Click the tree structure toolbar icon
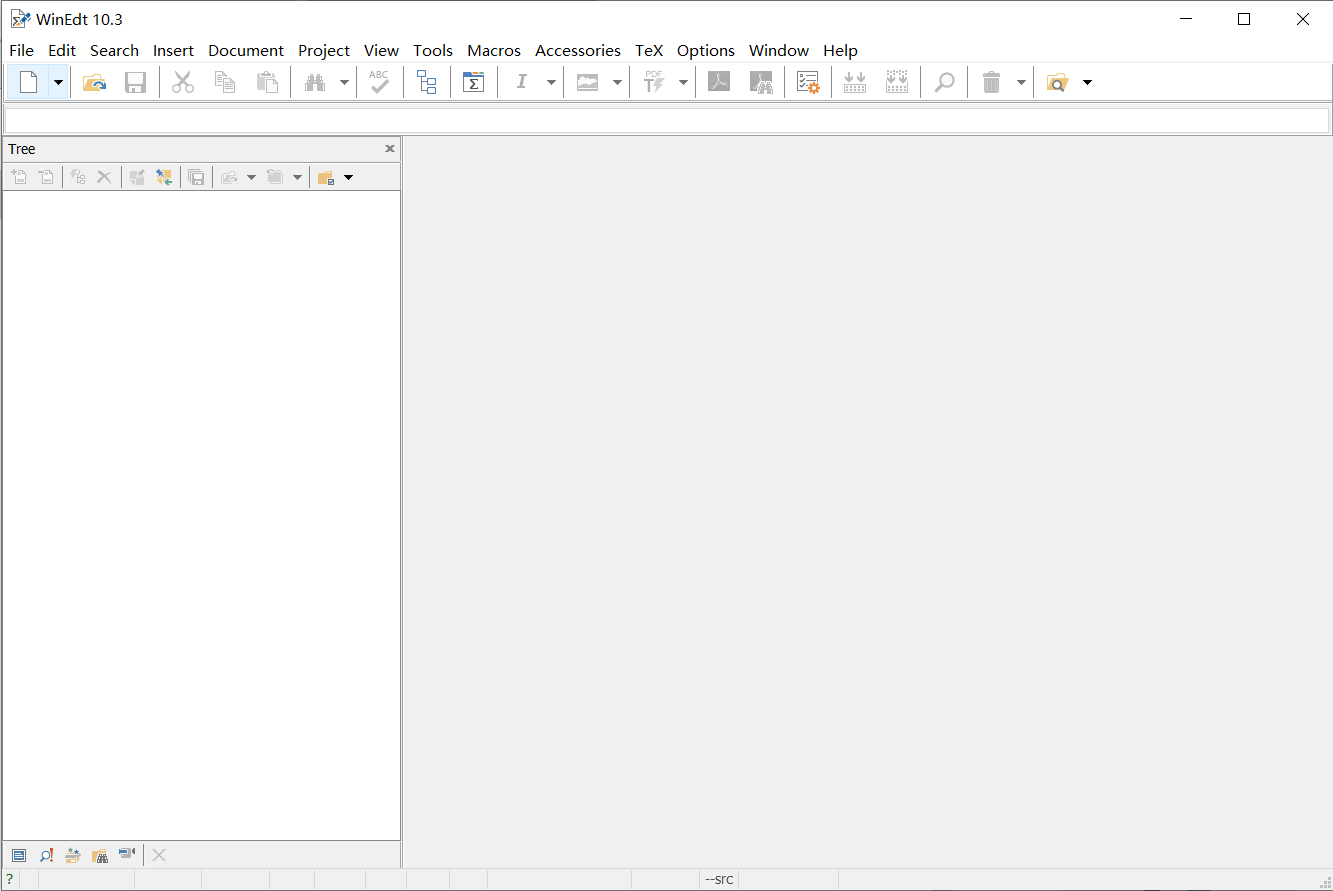The width and height of the screenshot is (1333, 891). (427, 82)
